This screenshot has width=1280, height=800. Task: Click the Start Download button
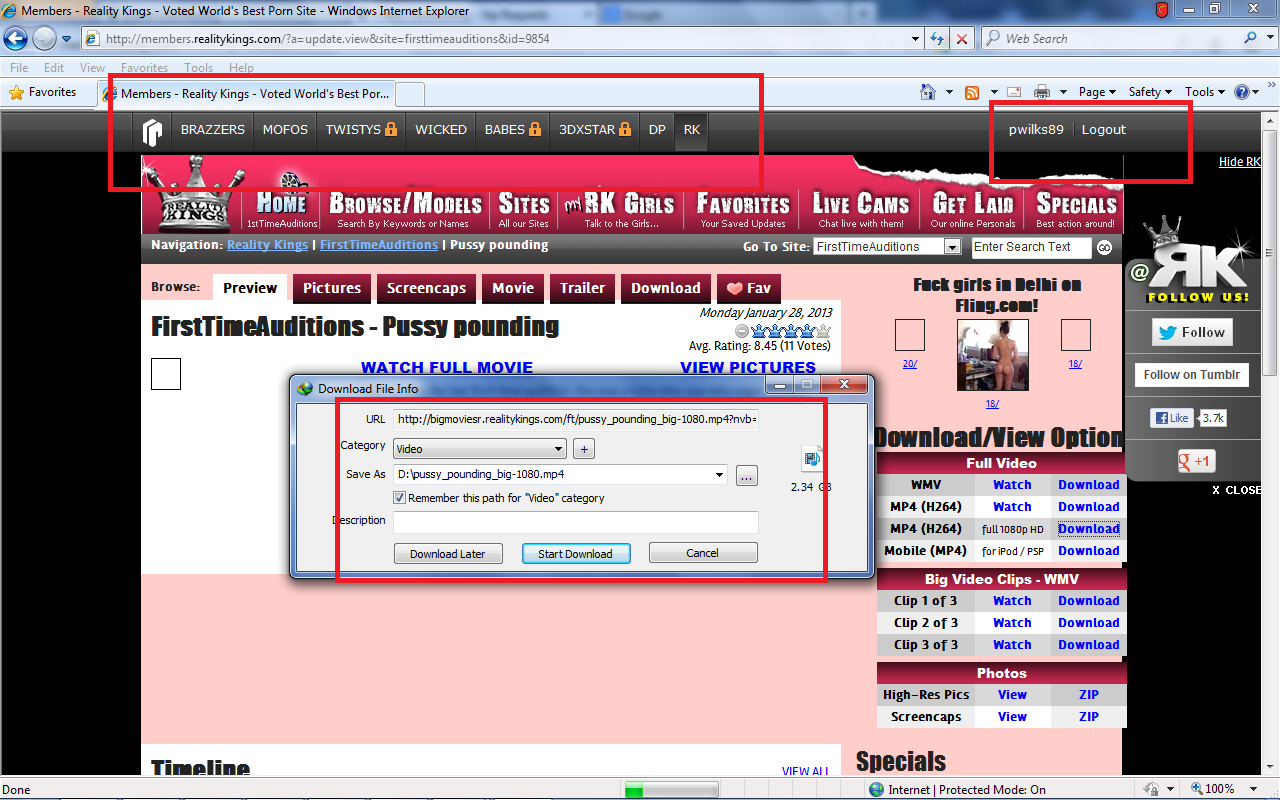(x=575, y=553)
